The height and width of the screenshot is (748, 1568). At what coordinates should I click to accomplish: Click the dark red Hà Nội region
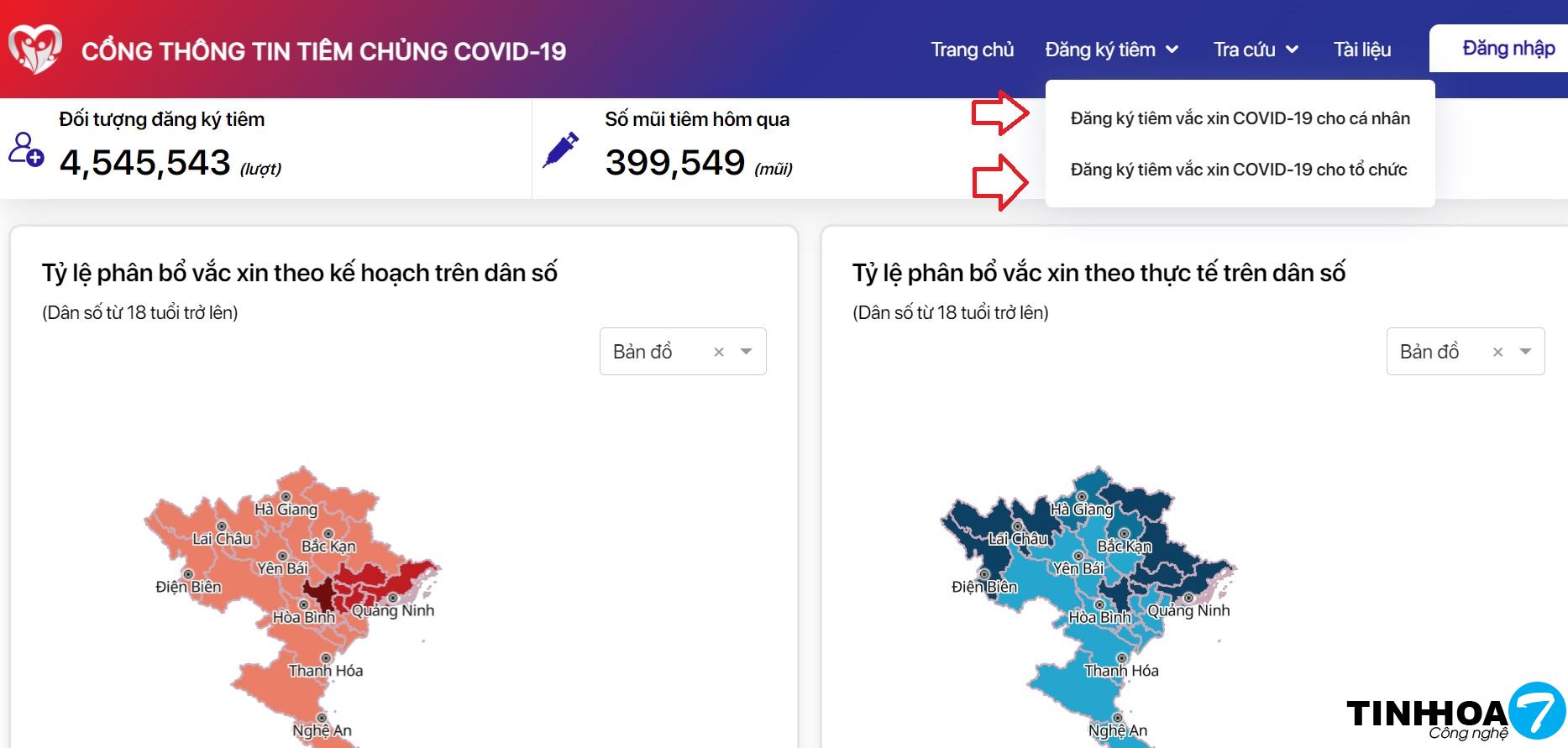click(x=318, y=594)
